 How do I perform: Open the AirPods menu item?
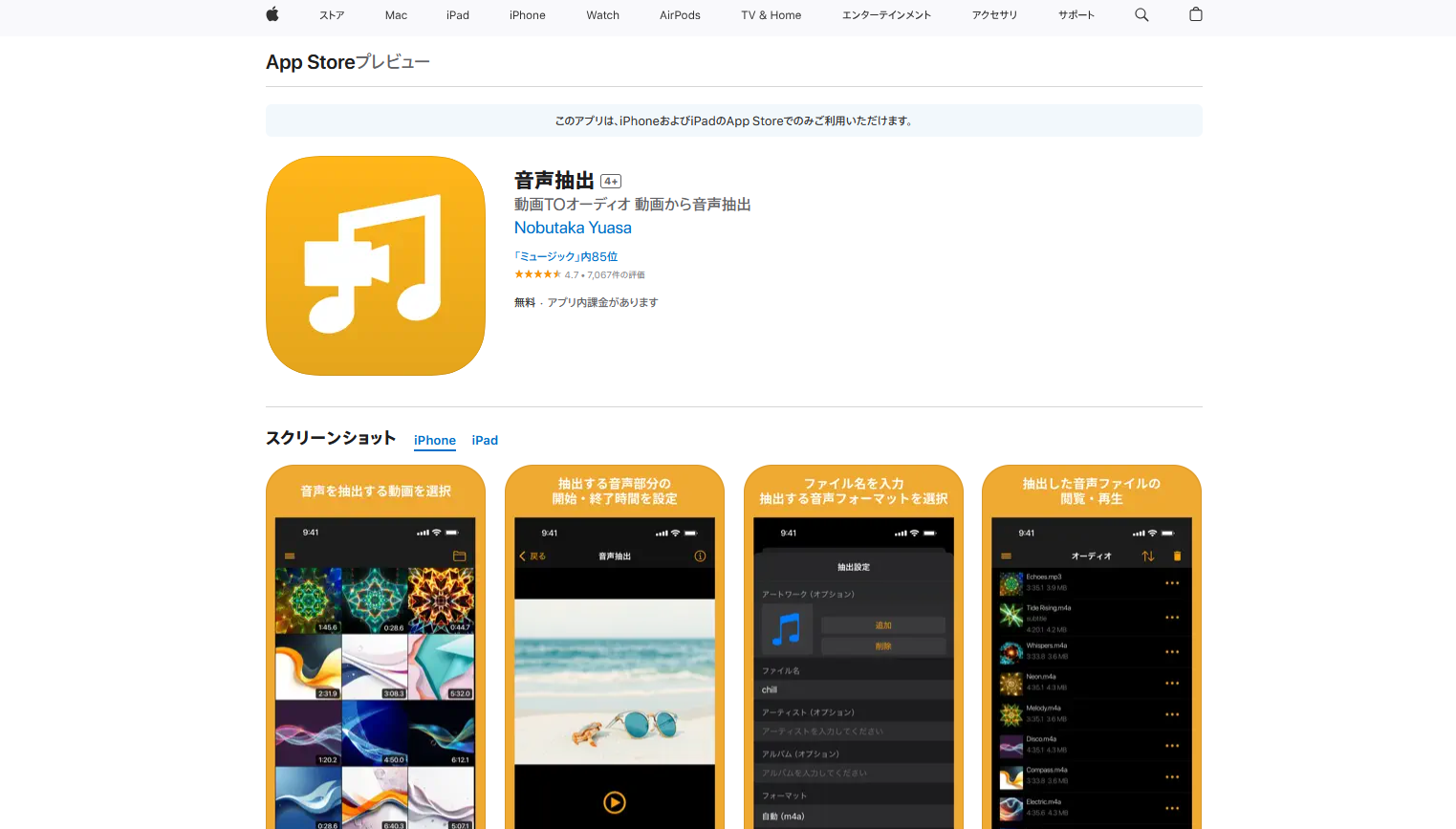(680, 15)
